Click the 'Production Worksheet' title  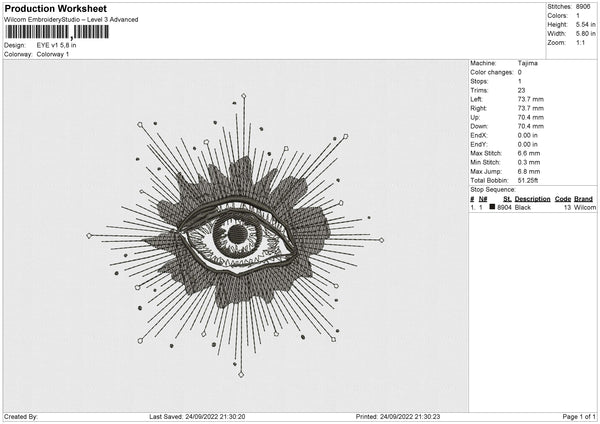click(56, 8)
